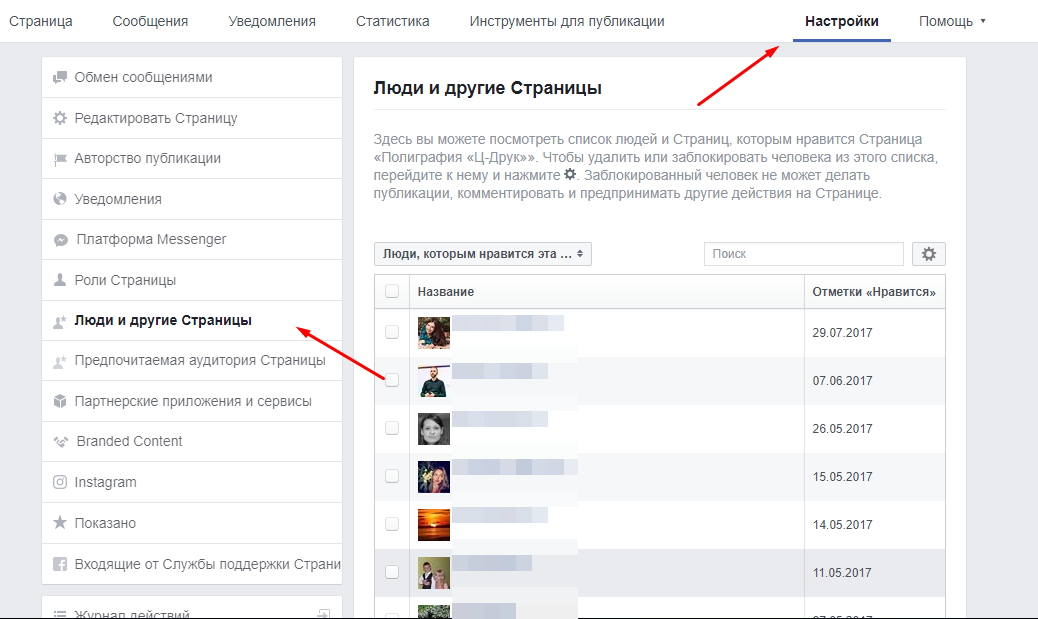Click the star icon next to Показано
1038x619 pixels.
pos(60,523)
